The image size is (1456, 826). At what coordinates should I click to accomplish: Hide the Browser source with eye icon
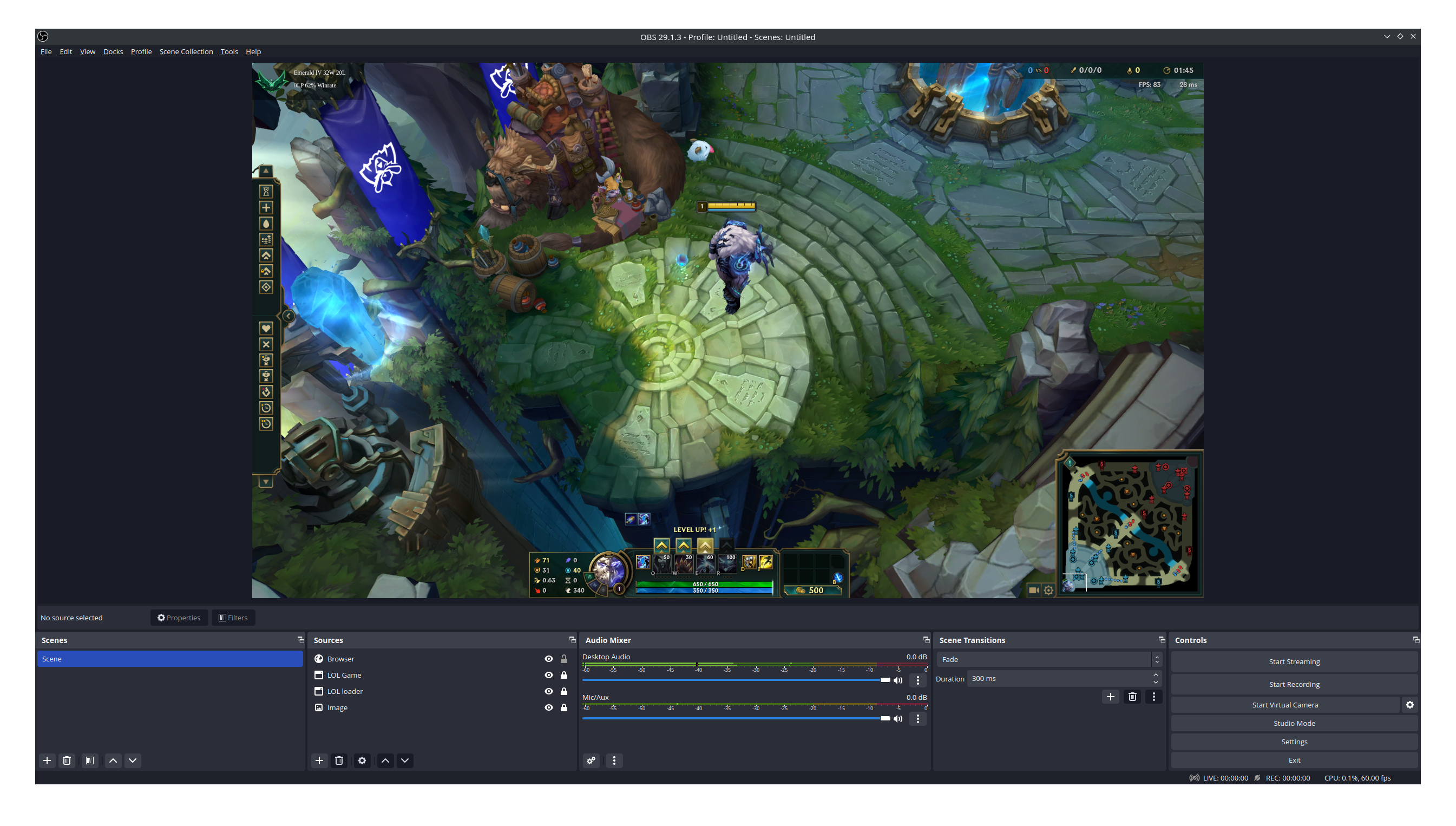[x=548, y=659]
